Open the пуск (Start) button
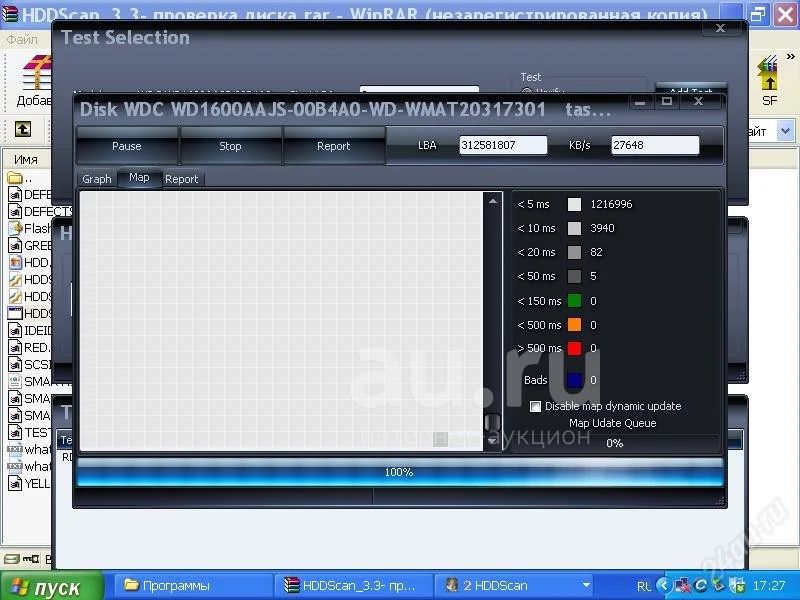This screenshot has width=800, height=600. (x=52, y=586)
